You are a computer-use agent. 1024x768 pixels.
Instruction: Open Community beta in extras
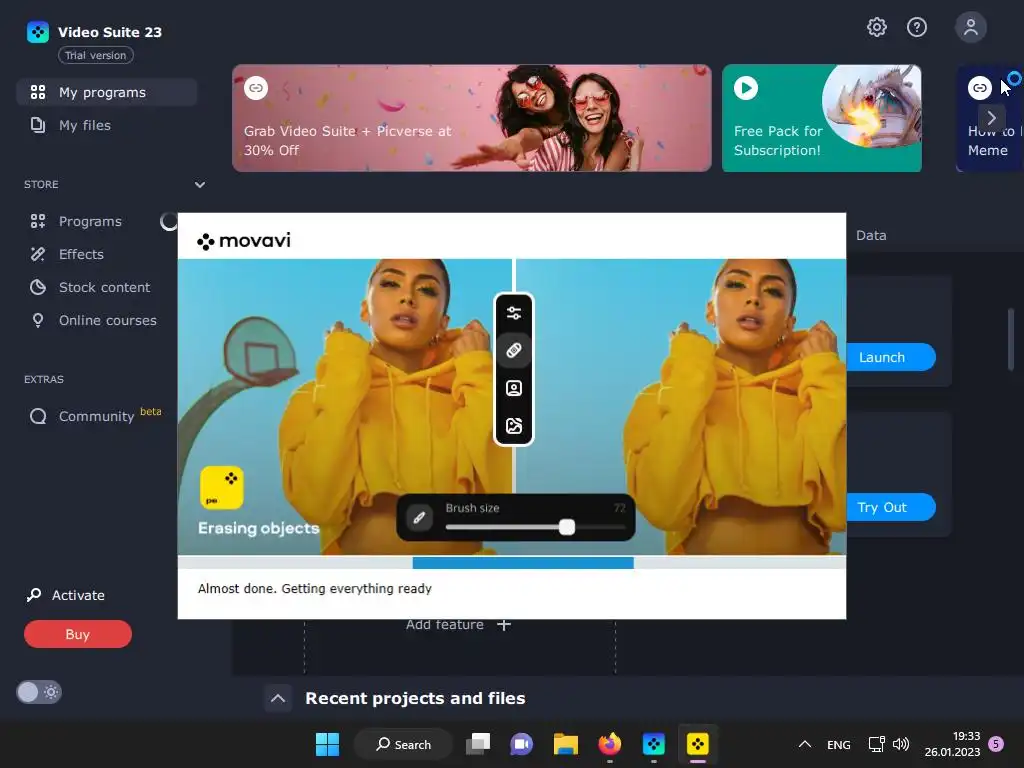click(x=96, y=416)
